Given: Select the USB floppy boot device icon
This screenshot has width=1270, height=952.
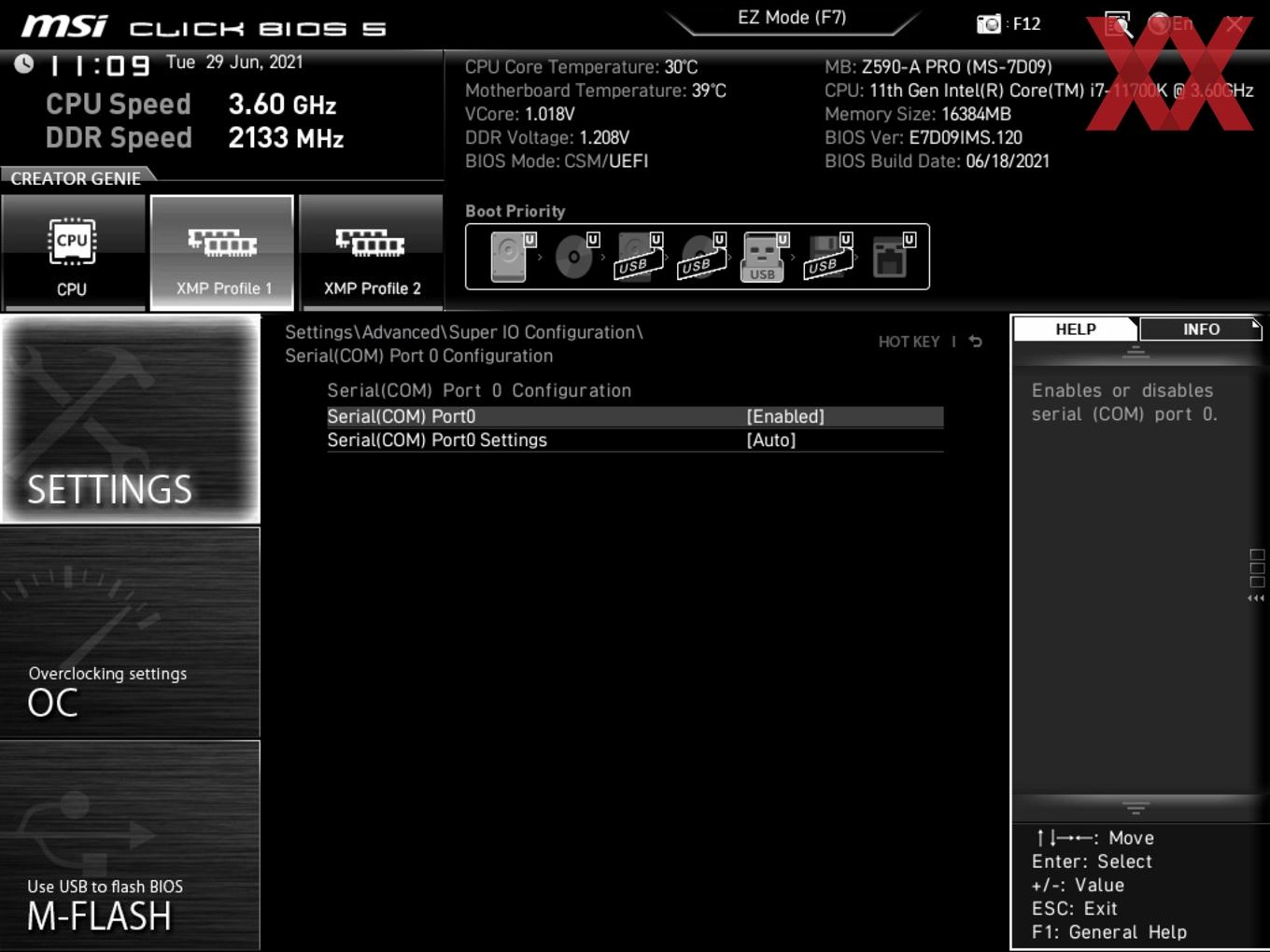Looking at the screenshot, I should pos(828,257).
